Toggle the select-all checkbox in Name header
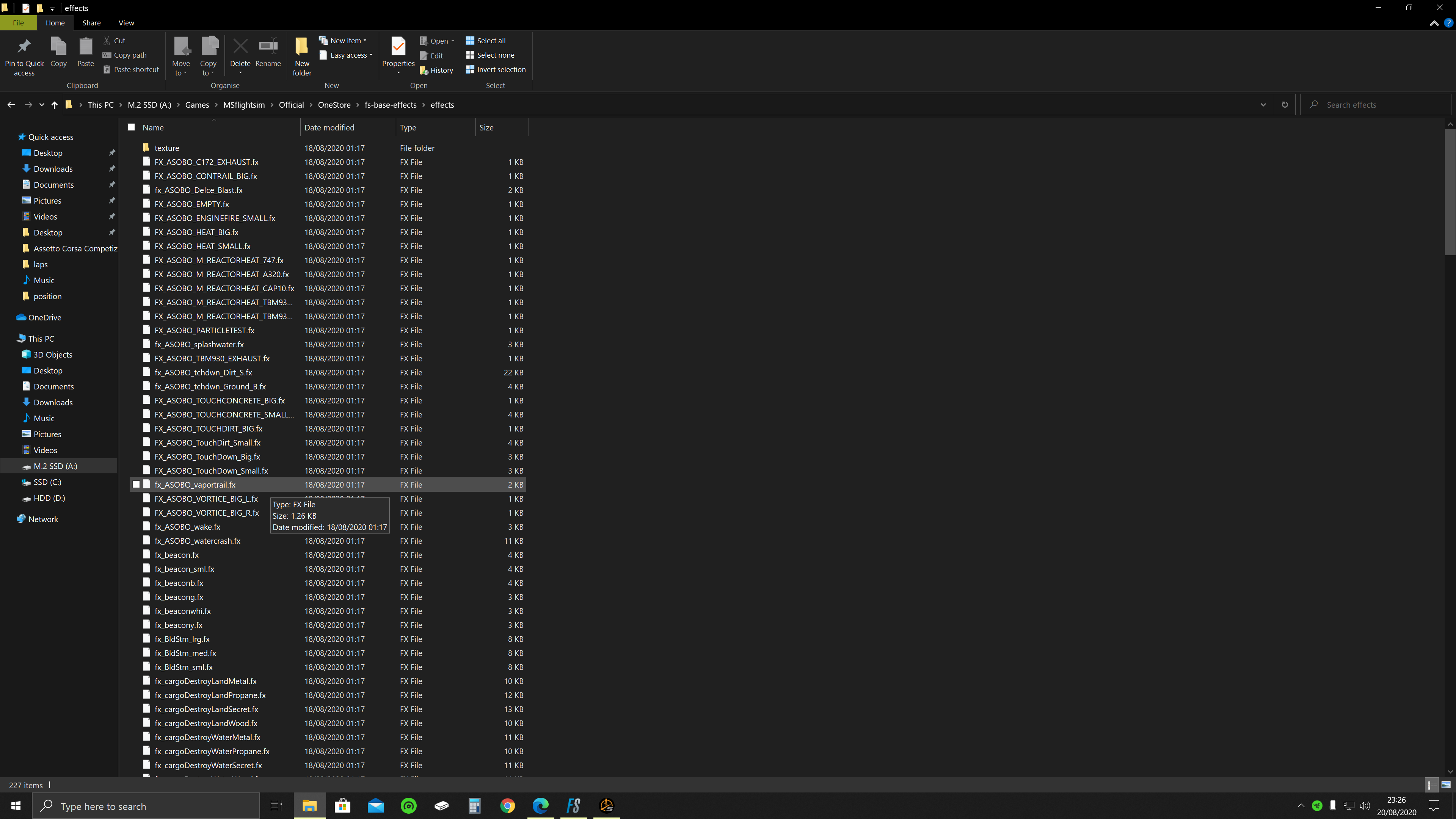 131,127
